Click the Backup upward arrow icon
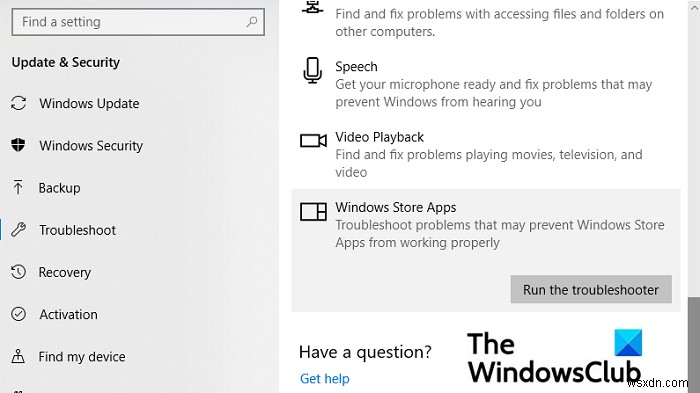Screen dimensions: 700x393 18,187
